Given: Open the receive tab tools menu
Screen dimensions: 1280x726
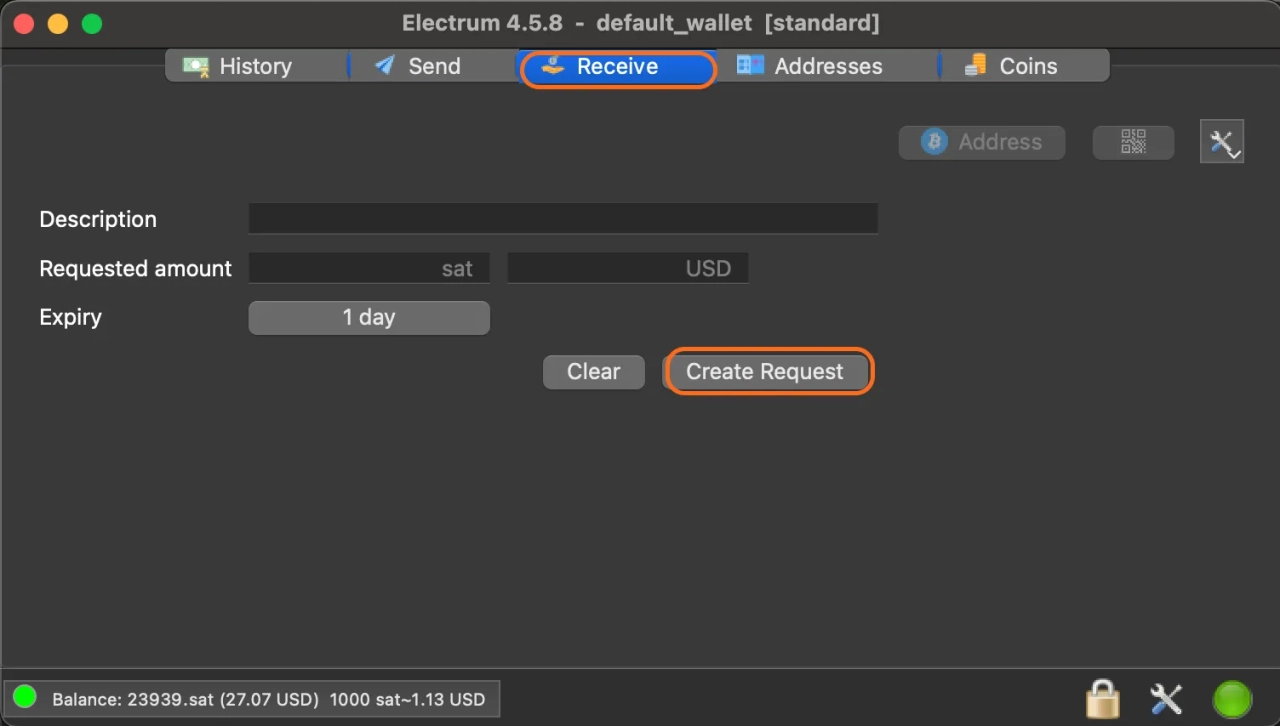Looking at the screenshot, I should 1222,142.
